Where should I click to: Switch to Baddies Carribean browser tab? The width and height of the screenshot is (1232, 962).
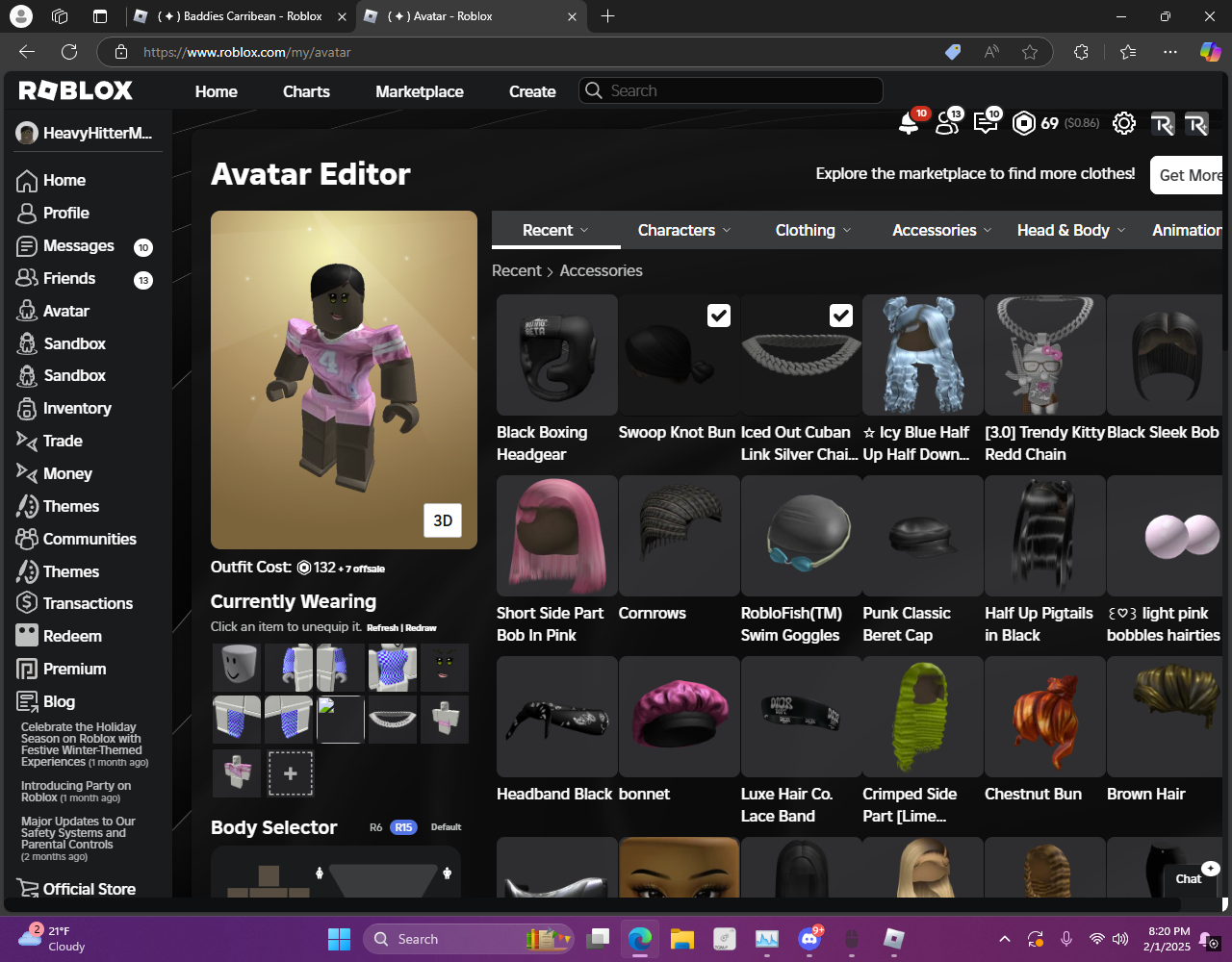pyautogui.click(x=240, y=16)
